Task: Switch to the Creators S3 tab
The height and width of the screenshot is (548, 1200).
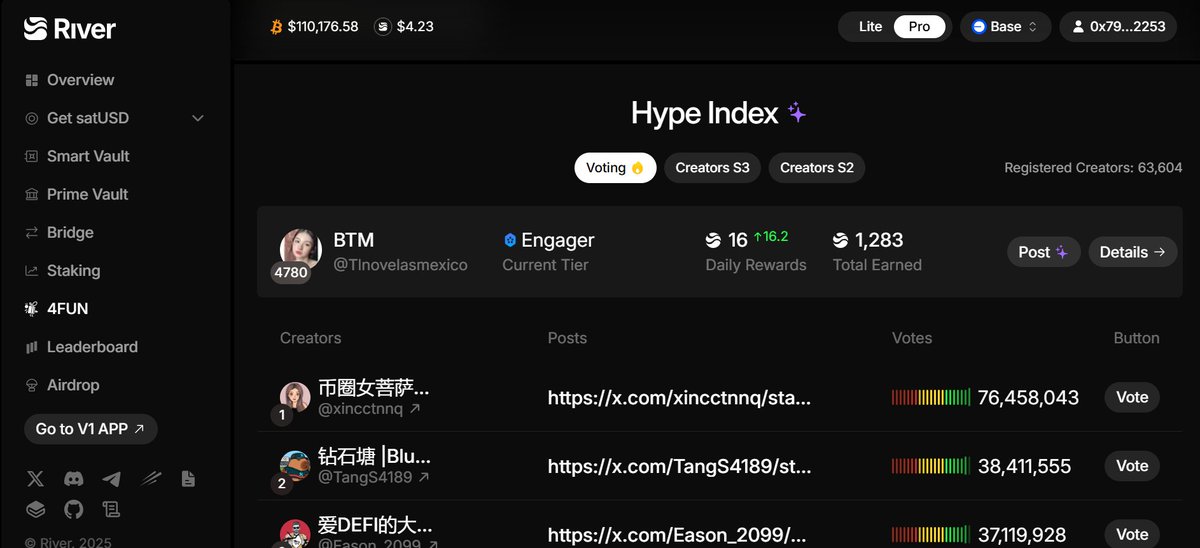Action: click(712, 168)
